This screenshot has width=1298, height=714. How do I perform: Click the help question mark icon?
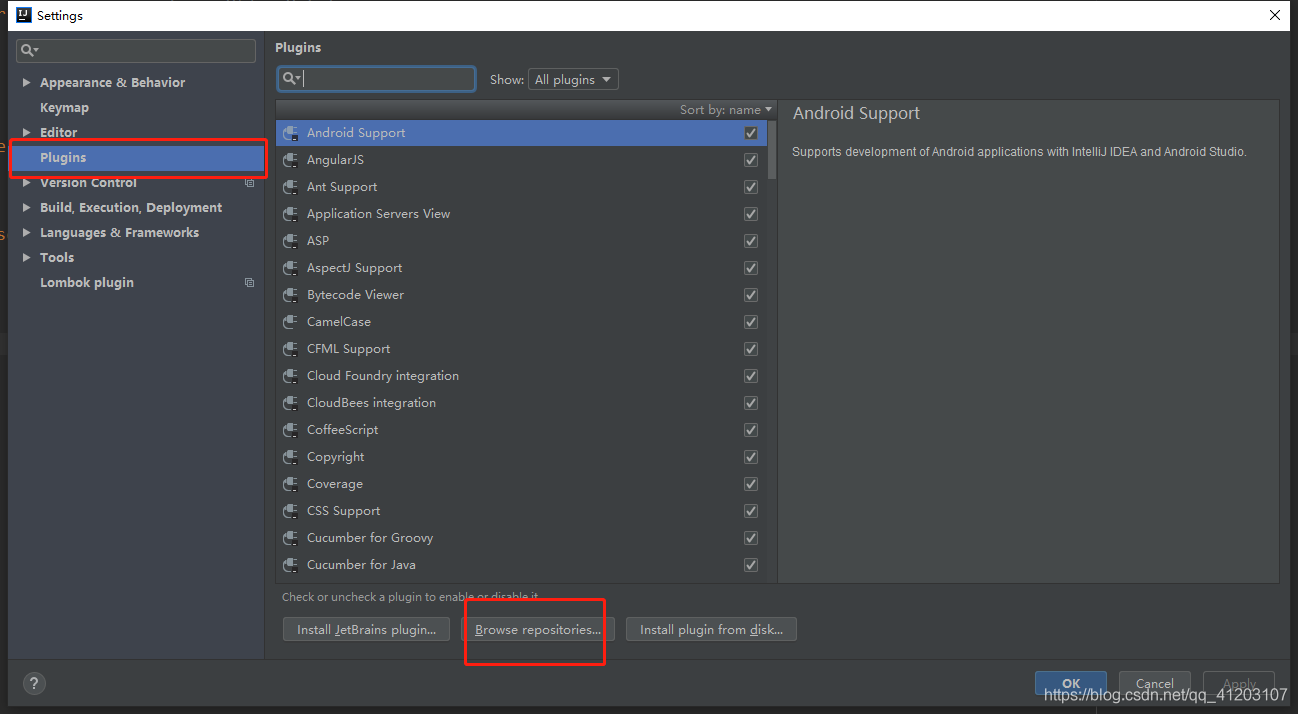(x=34, y=684)
